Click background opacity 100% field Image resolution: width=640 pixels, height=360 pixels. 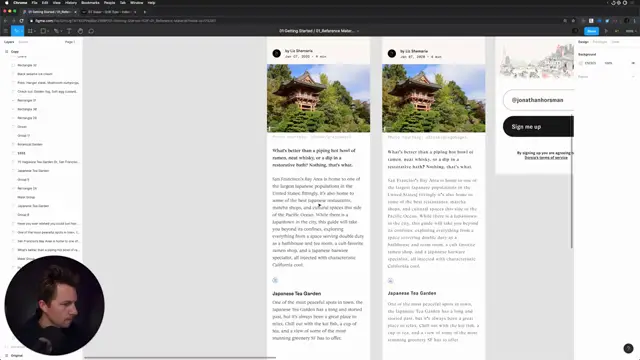(609, 63)
